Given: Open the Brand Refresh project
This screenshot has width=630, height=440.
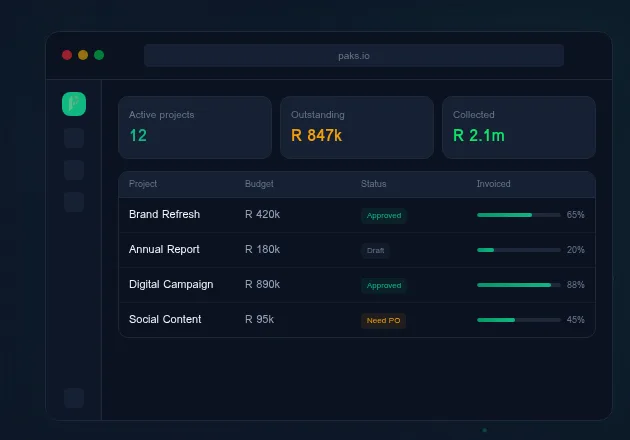Looking at the screenshot, I should click(x=164, y=214).
